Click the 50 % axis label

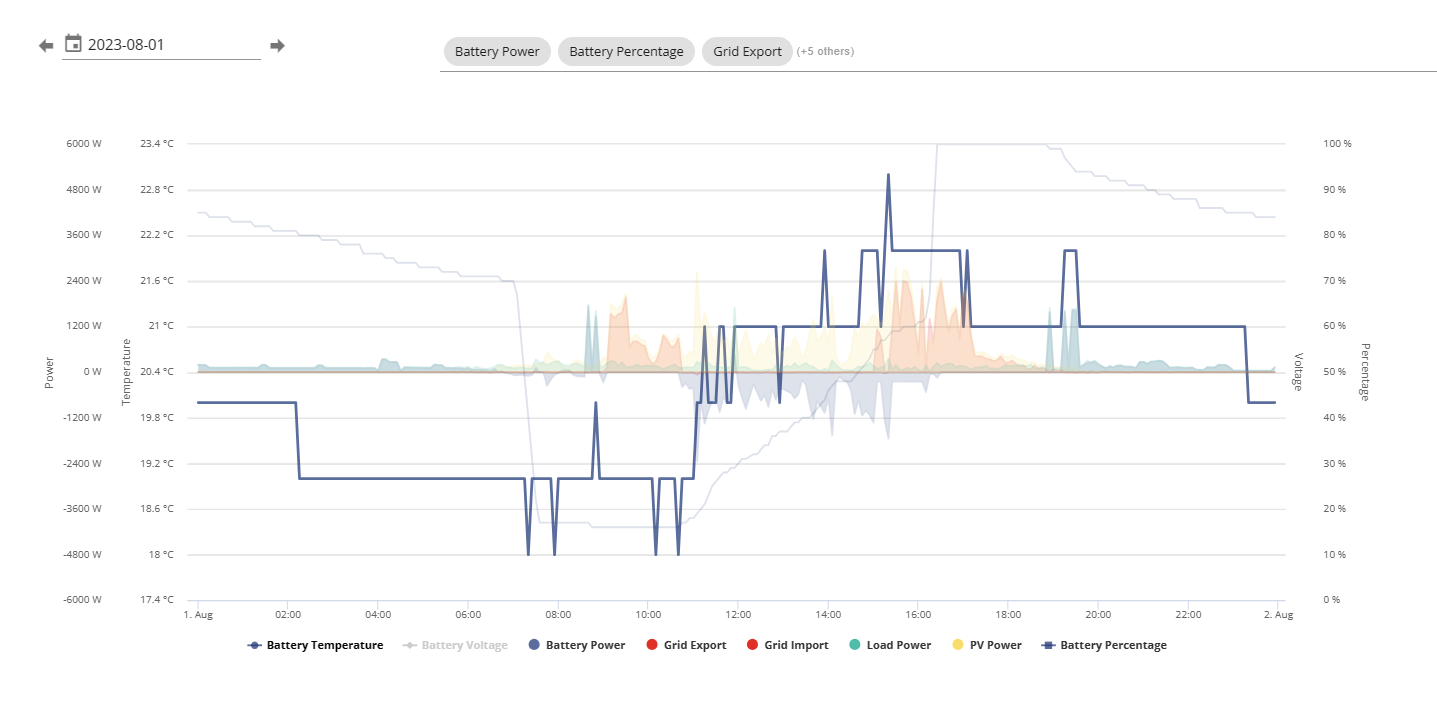[x=1334, y=372]
